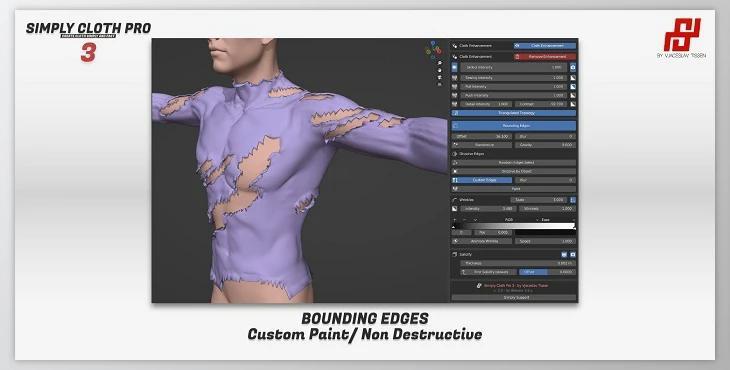Click the Triangulated Topology button
This screenshot has width=730, height=370.
click(514, 113)
